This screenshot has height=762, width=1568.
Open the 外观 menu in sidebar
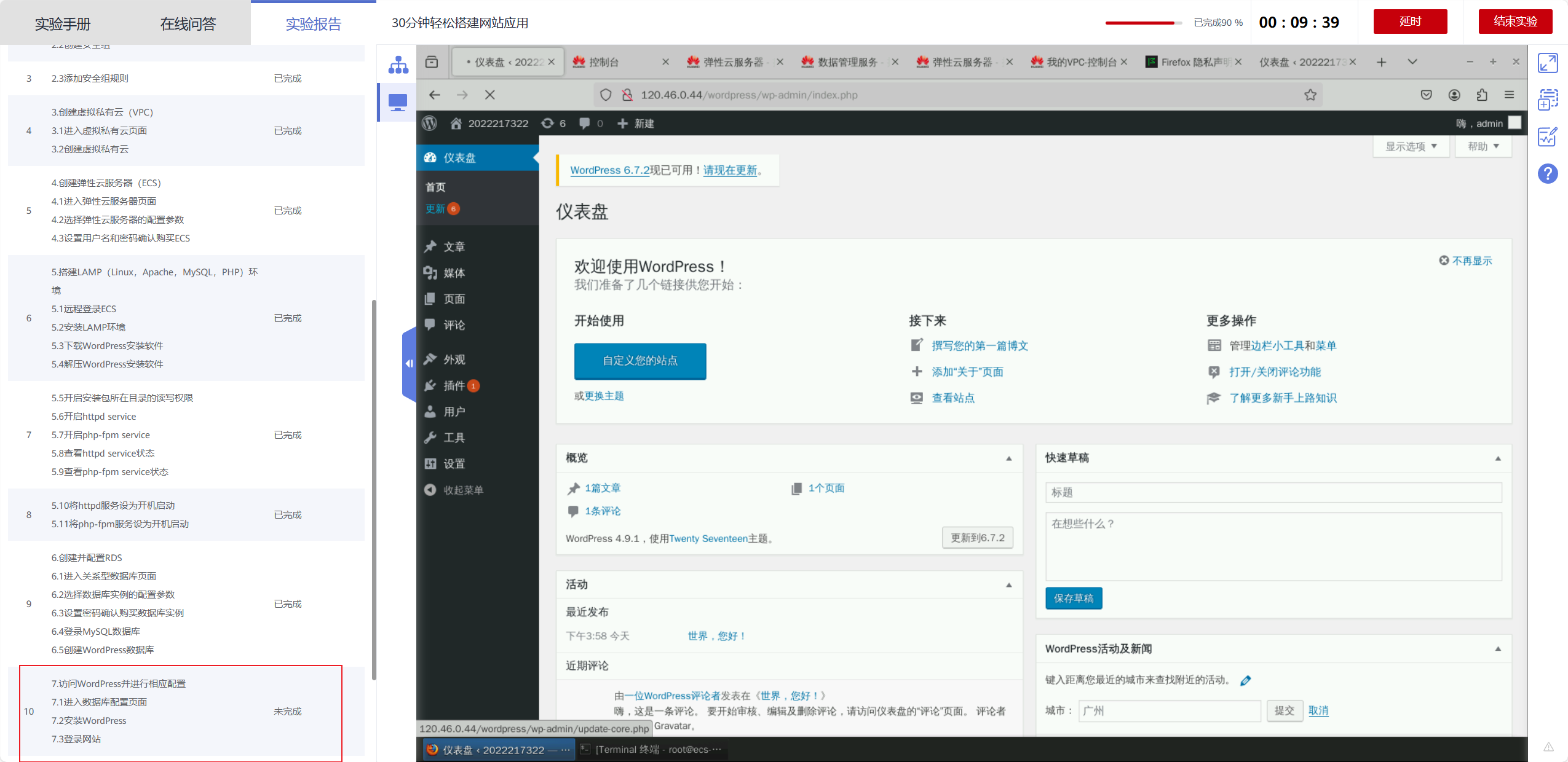(x=454, y=359)
